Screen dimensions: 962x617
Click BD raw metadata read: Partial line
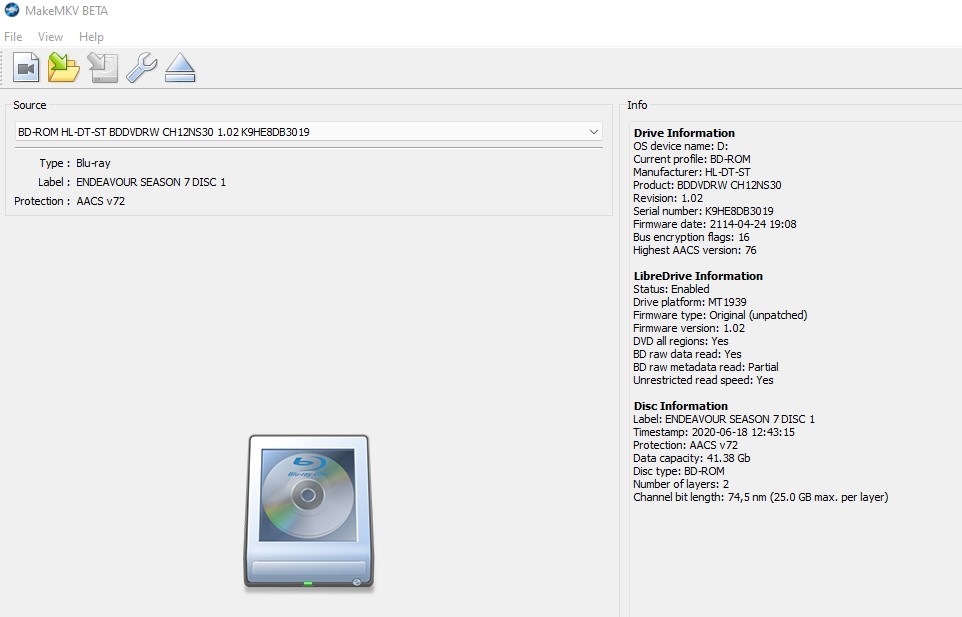pos(706,367)
